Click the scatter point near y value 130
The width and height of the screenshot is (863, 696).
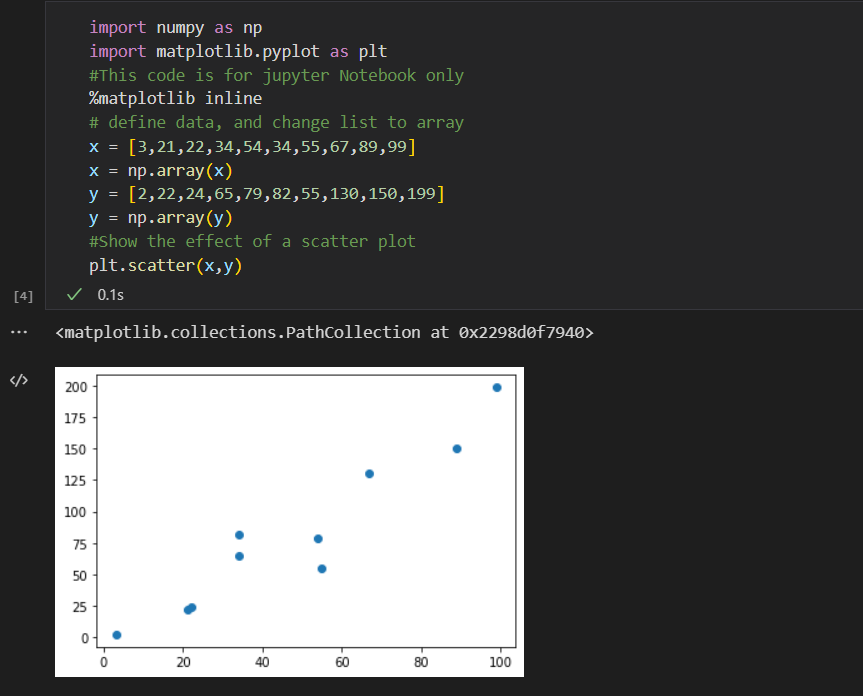pos(369,474)
